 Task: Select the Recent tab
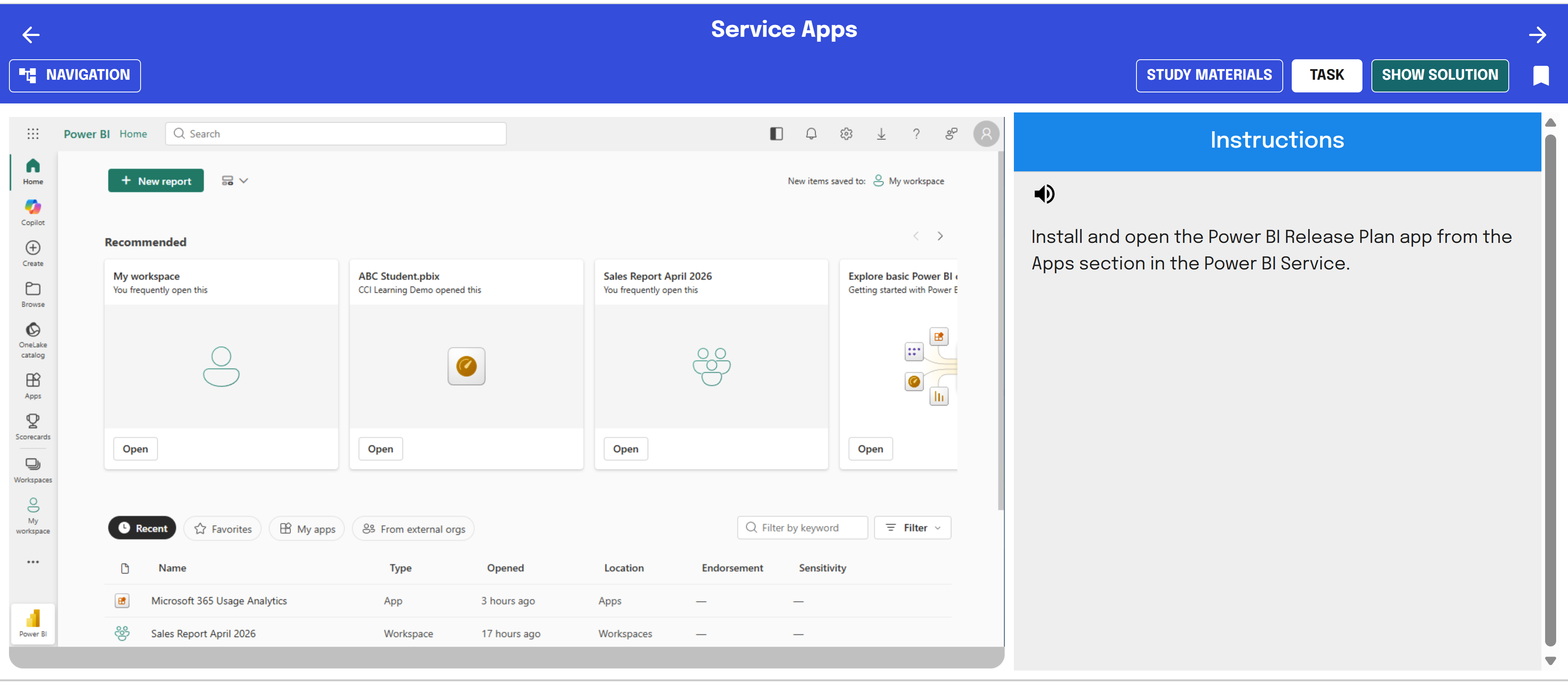coord(143,528)
